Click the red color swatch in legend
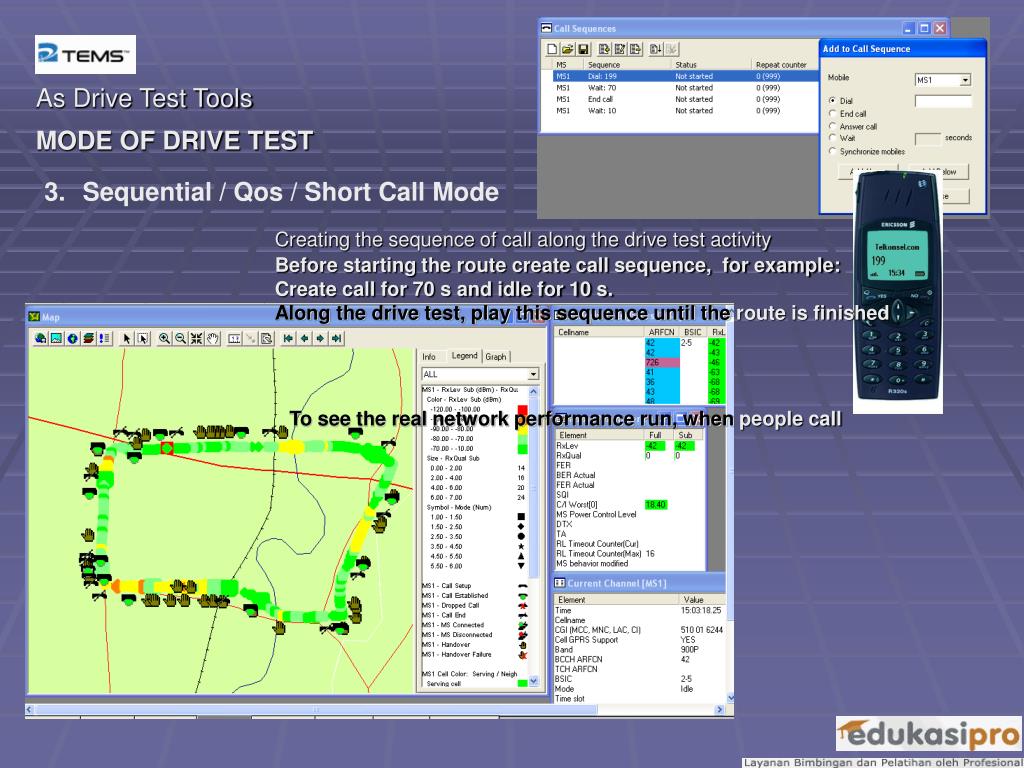1024x768 pixels. [522, 410]
